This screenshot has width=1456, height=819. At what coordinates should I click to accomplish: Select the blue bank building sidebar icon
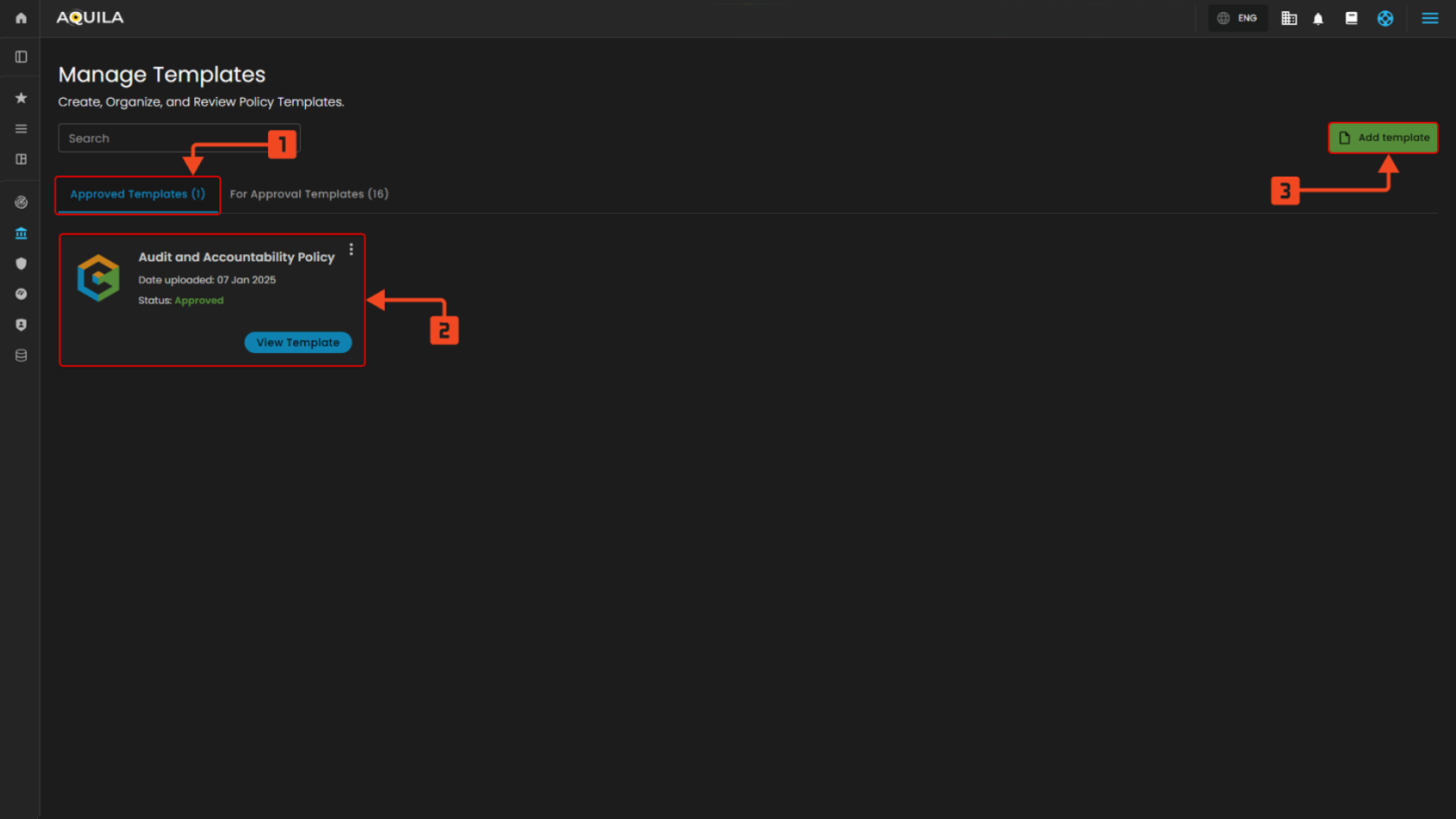click(x=21, y=233)
